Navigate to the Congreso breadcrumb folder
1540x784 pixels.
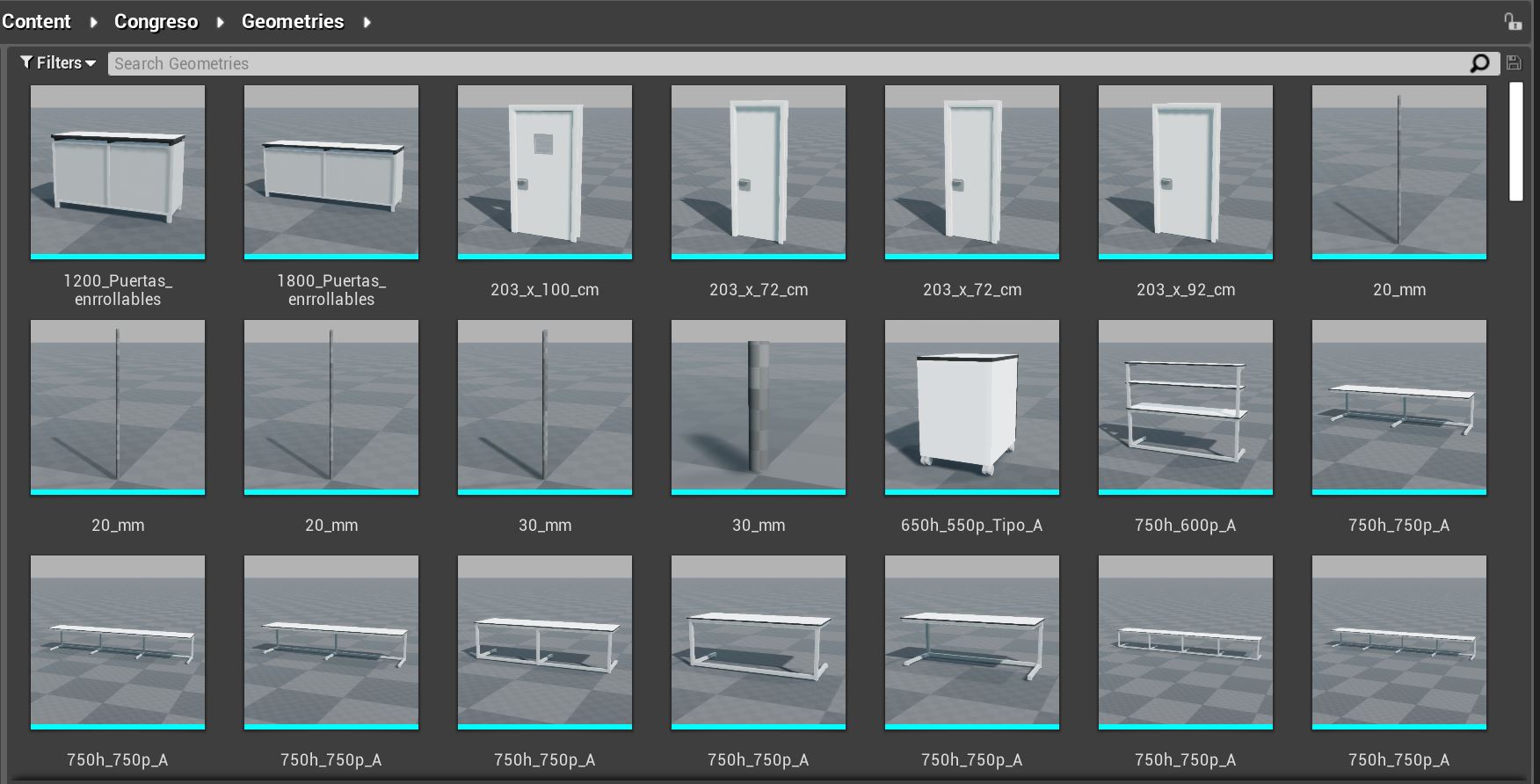(x=156, y=21)
